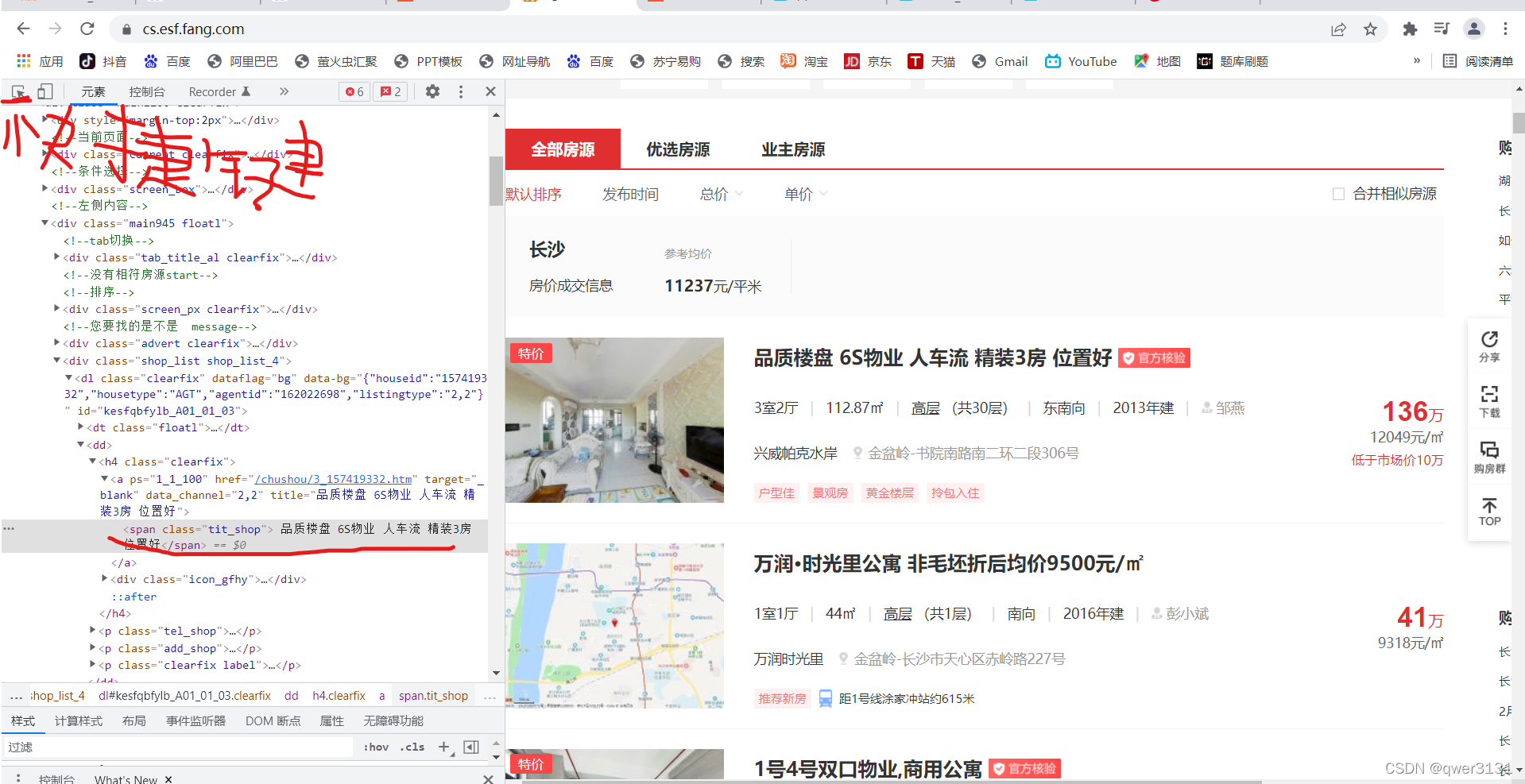Open first listing living room photo
This screenshot has width=1525, height=784.
(614, 420)
